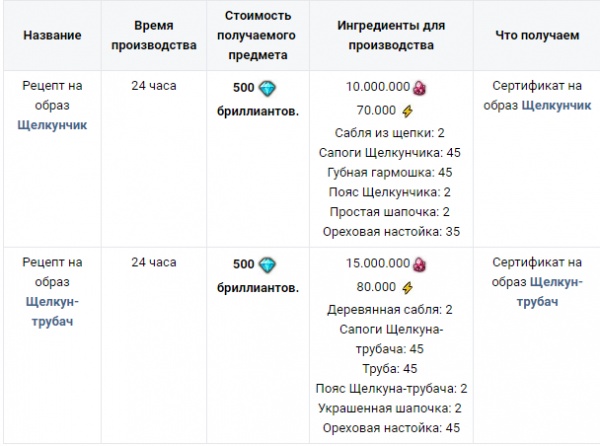Click the Украшенная шапочка: 2 ingredient

[390, 408]
